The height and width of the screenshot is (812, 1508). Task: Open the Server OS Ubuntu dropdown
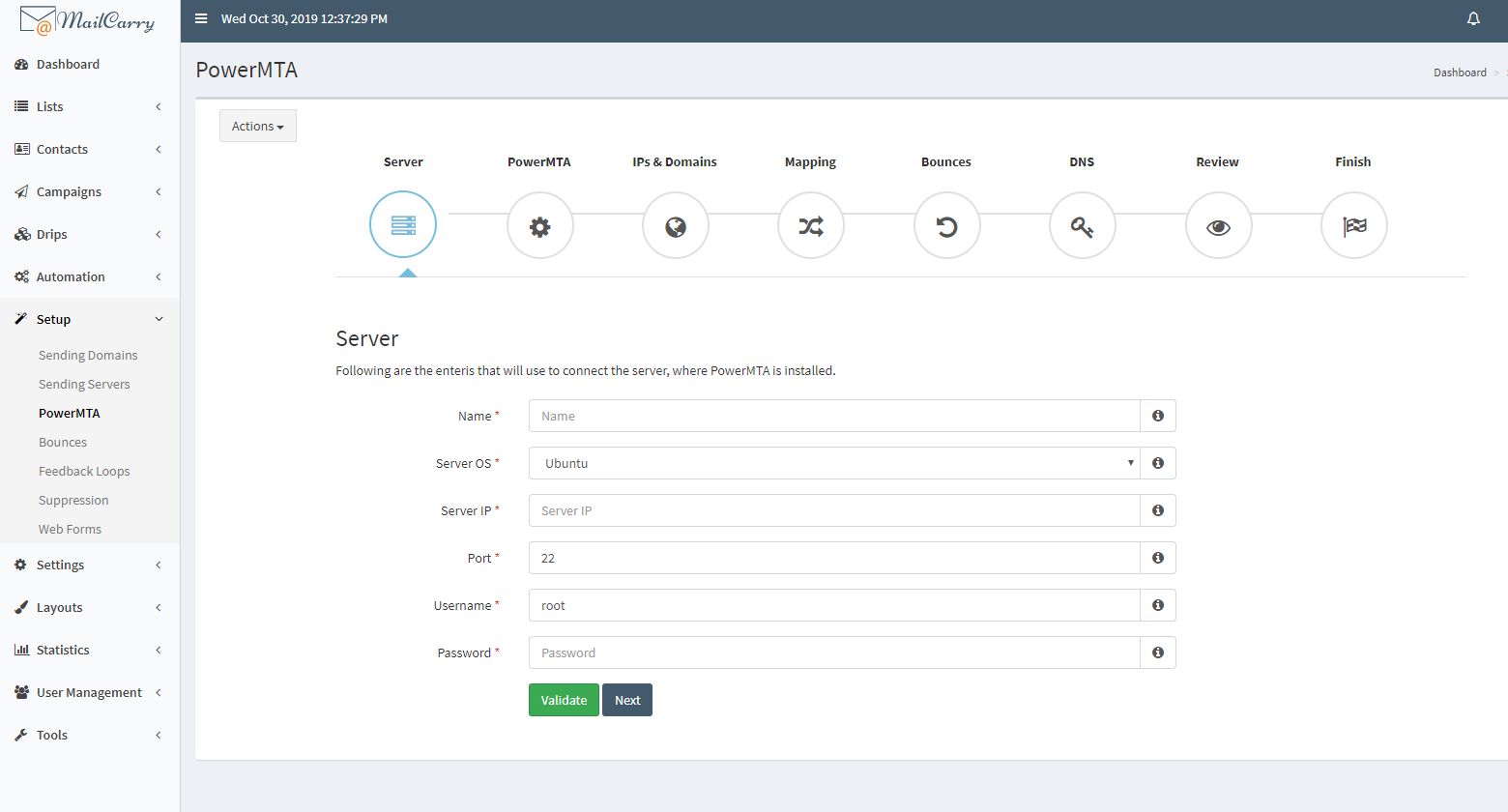pyautogui.click(x=834, y=463)
